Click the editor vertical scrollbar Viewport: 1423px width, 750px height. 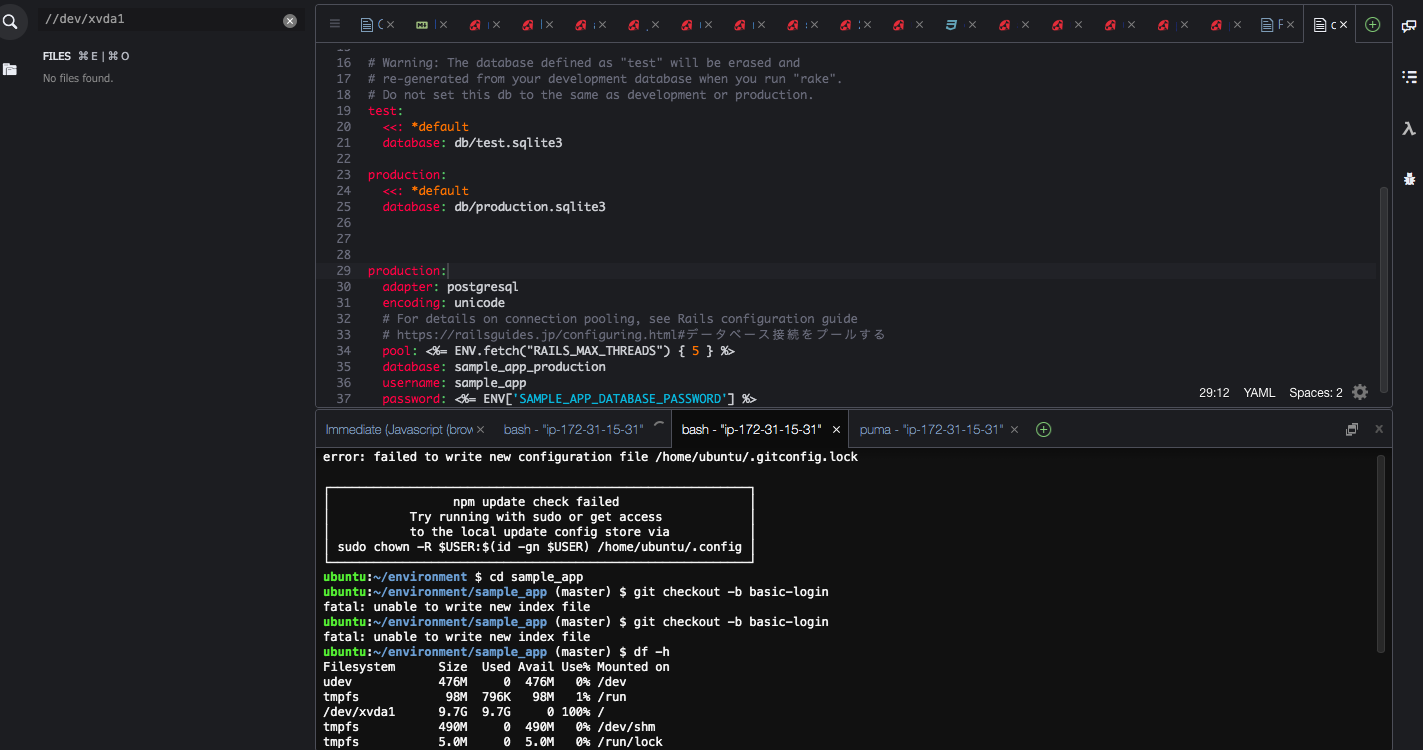[1384, 290]
